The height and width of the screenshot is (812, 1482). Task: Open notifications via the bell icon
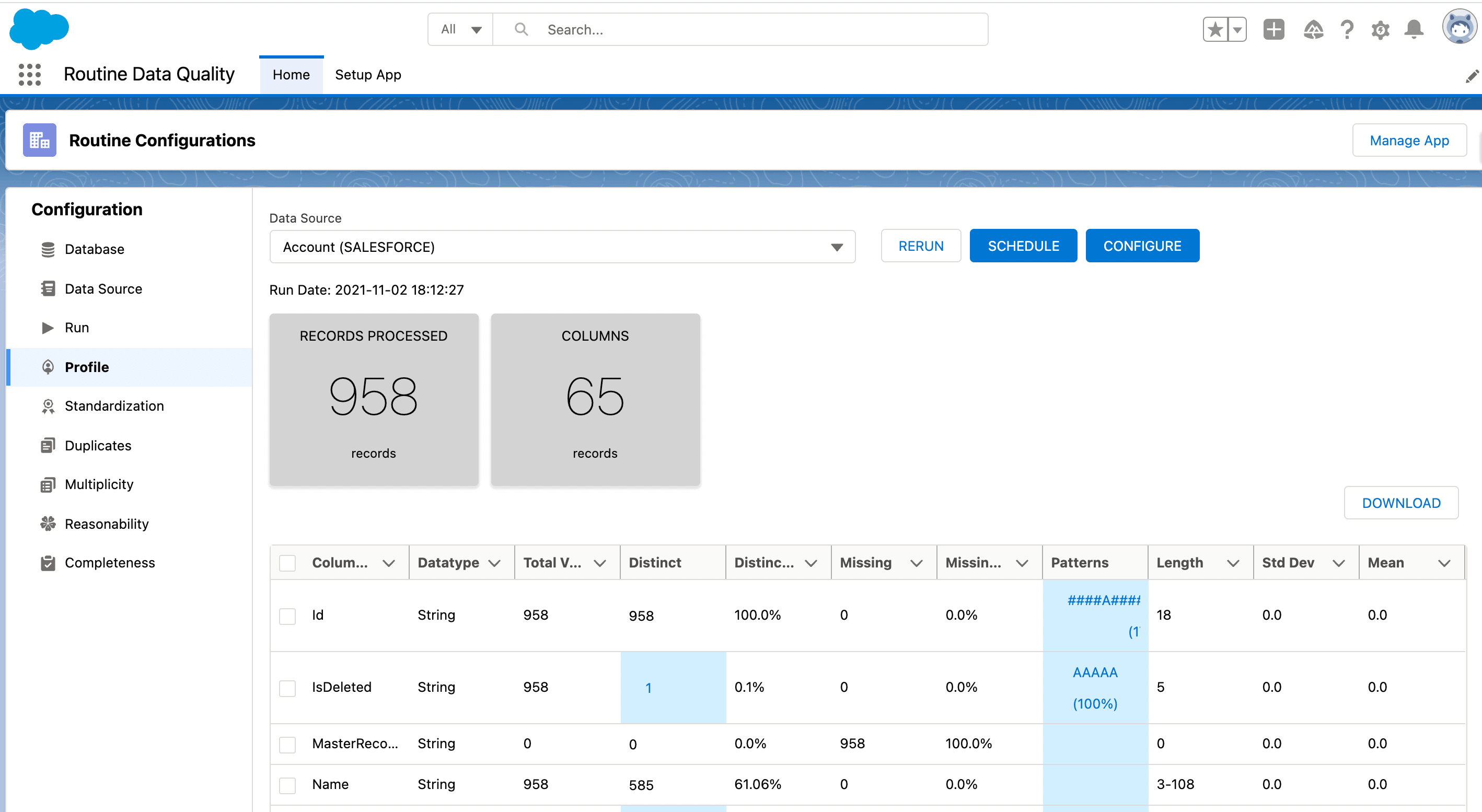[1415, 29]
